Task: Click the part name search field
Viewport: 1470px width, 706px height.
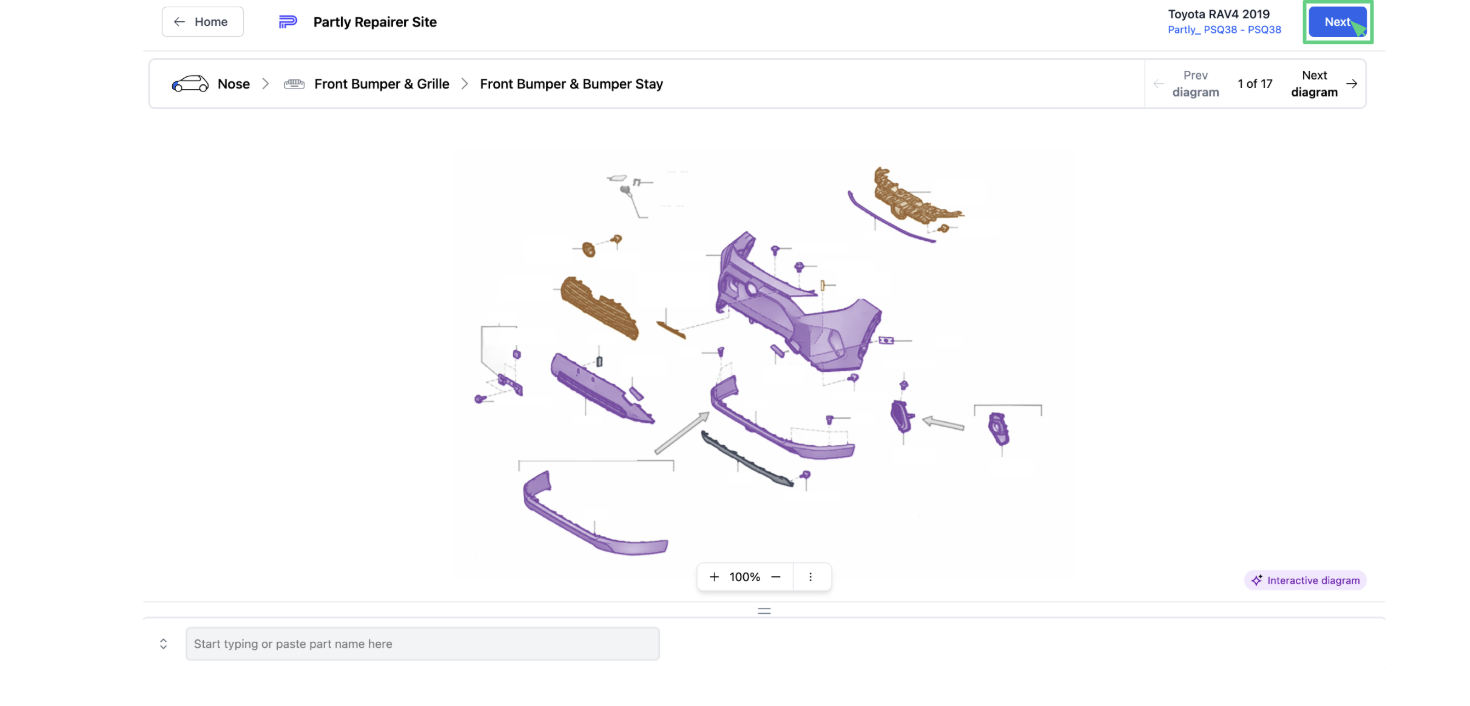Action: pyautogui.click(x=422, y=644)
